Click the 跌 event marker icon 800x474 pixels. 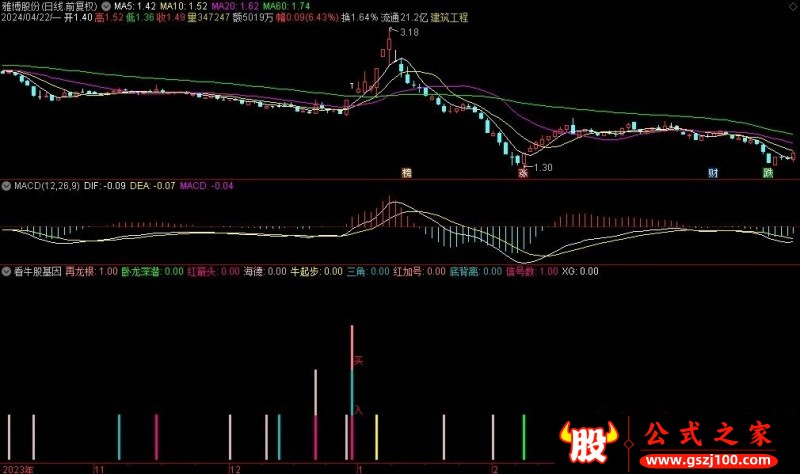768,172
